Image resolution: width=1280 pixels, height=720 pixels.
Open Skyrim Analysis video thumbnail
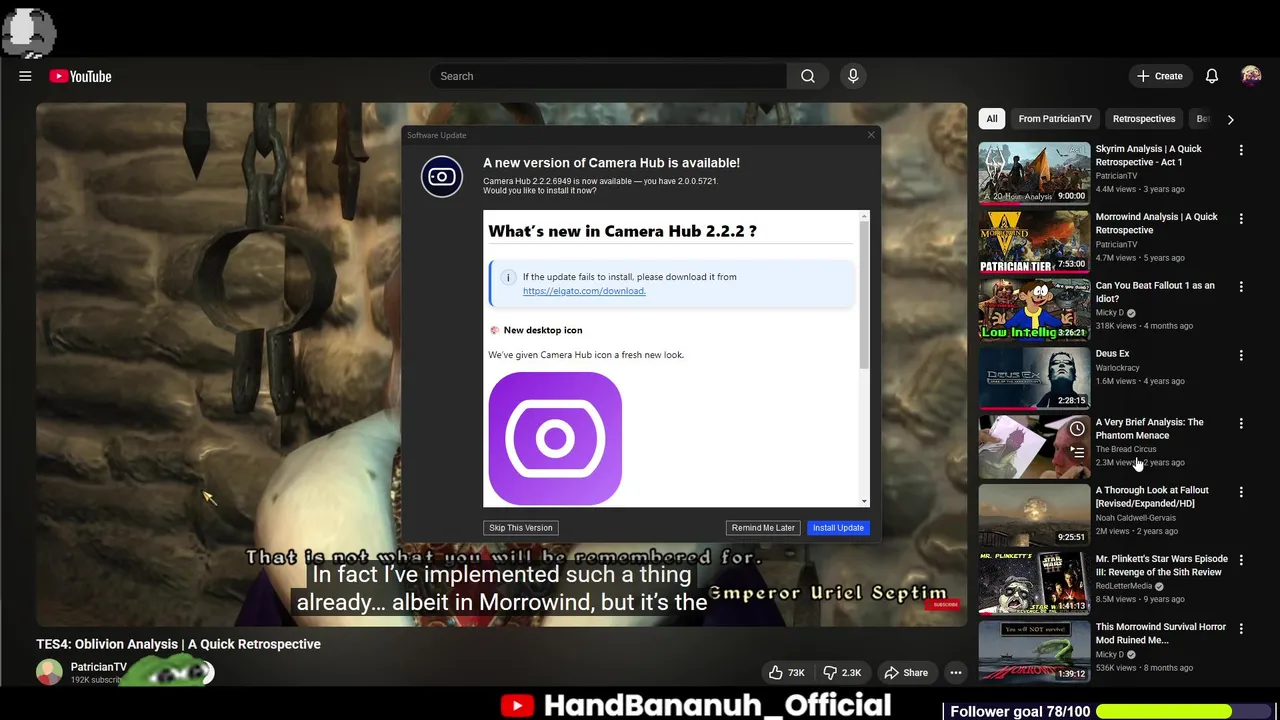1034,173
